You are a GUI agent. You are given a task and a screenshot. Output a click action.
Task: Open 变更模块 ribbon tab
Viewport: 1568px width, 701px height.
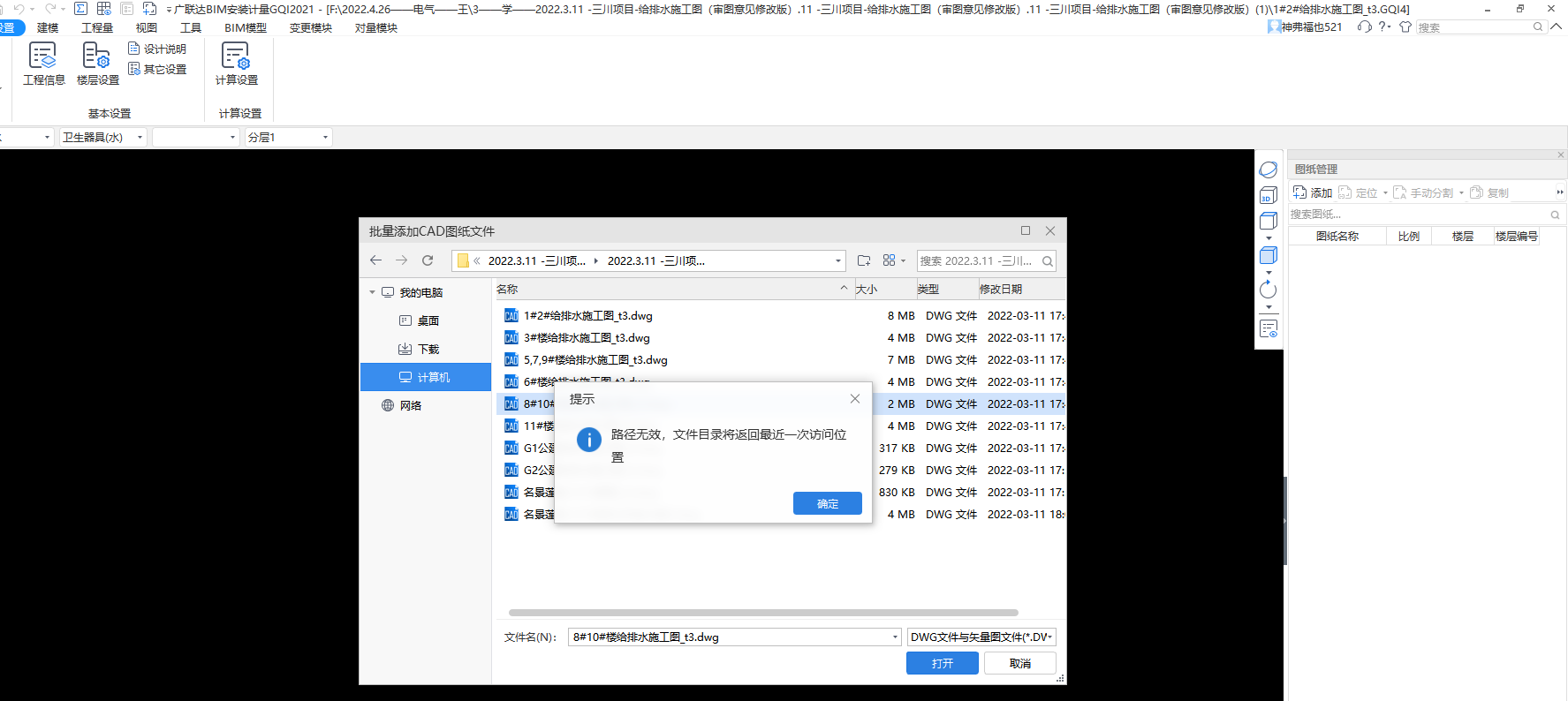click(x=311, y=27)
